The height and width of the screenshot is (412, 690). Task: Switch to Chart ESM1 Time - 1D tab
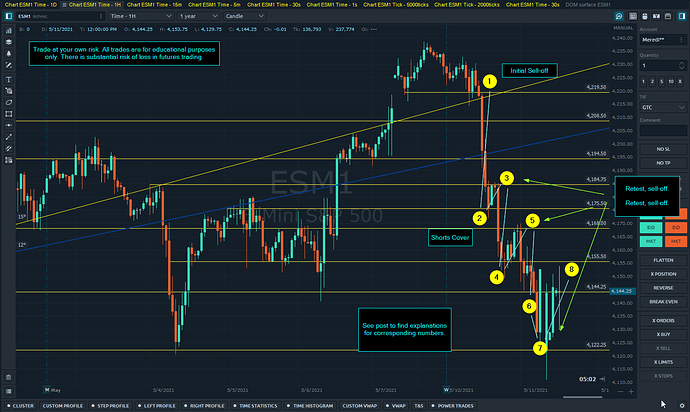click(30, 4)
